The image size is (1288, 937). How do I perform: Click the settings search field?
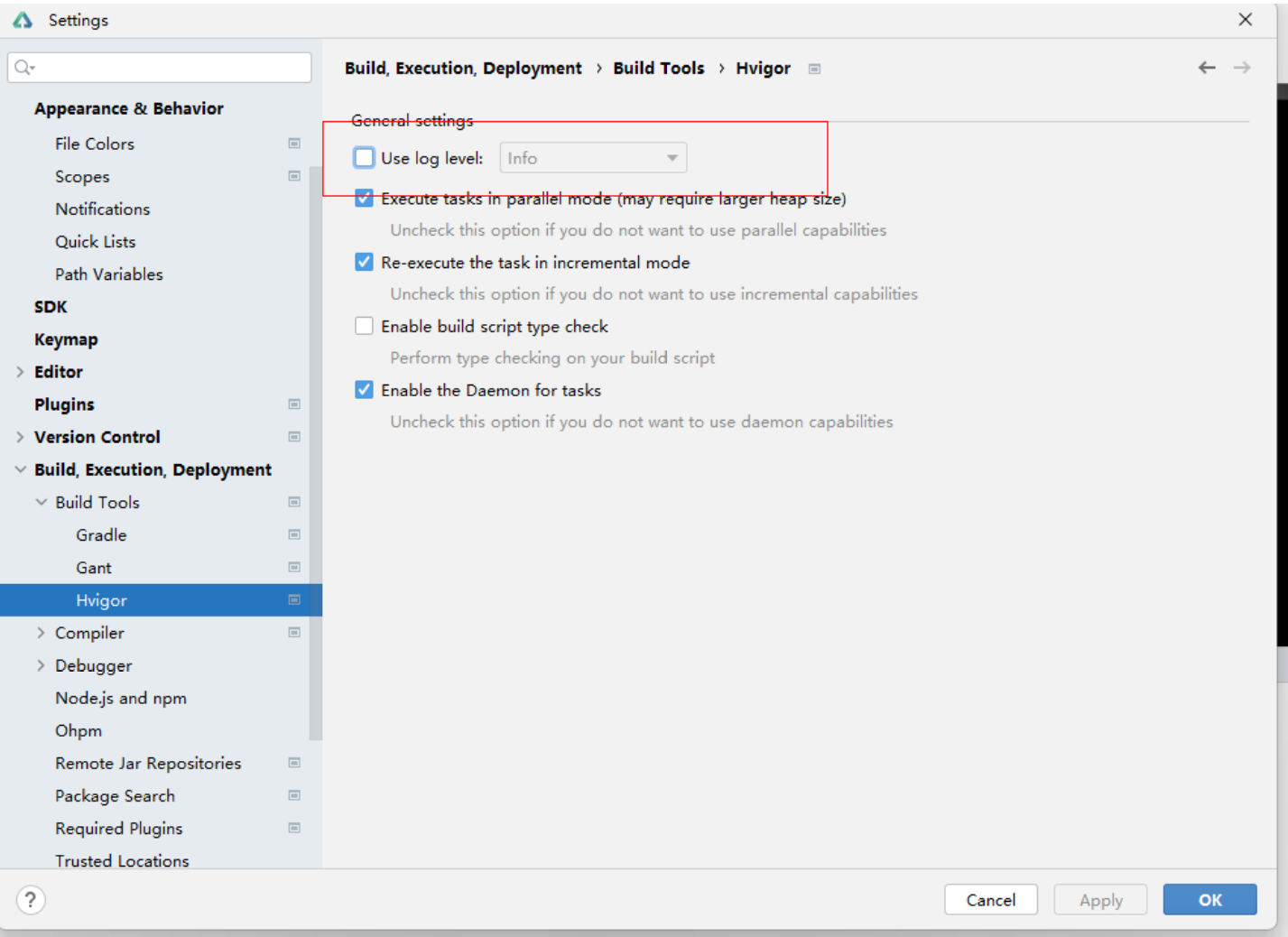160,67
